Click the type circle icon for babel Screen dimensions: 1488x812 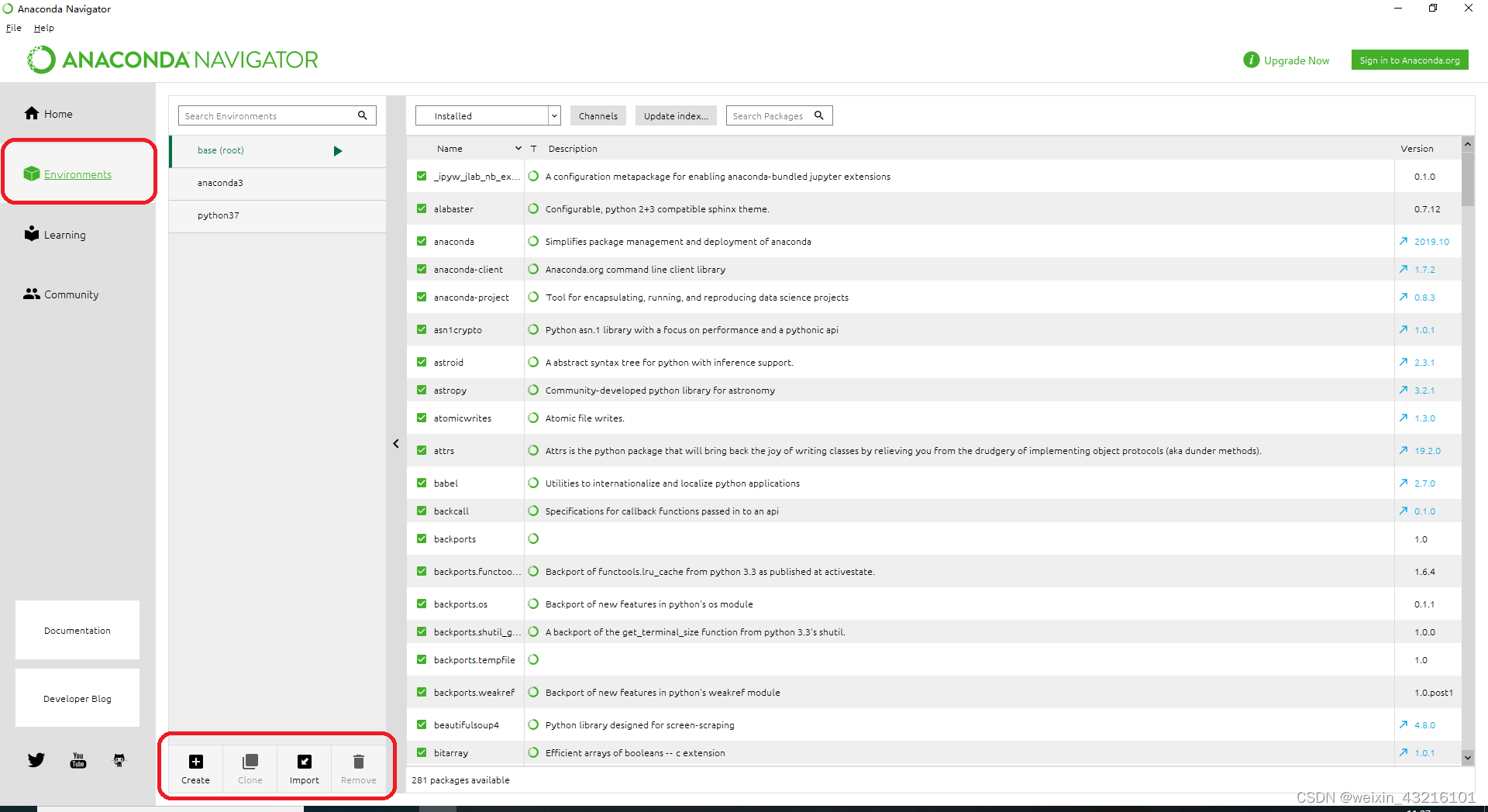tap(533, 483)
